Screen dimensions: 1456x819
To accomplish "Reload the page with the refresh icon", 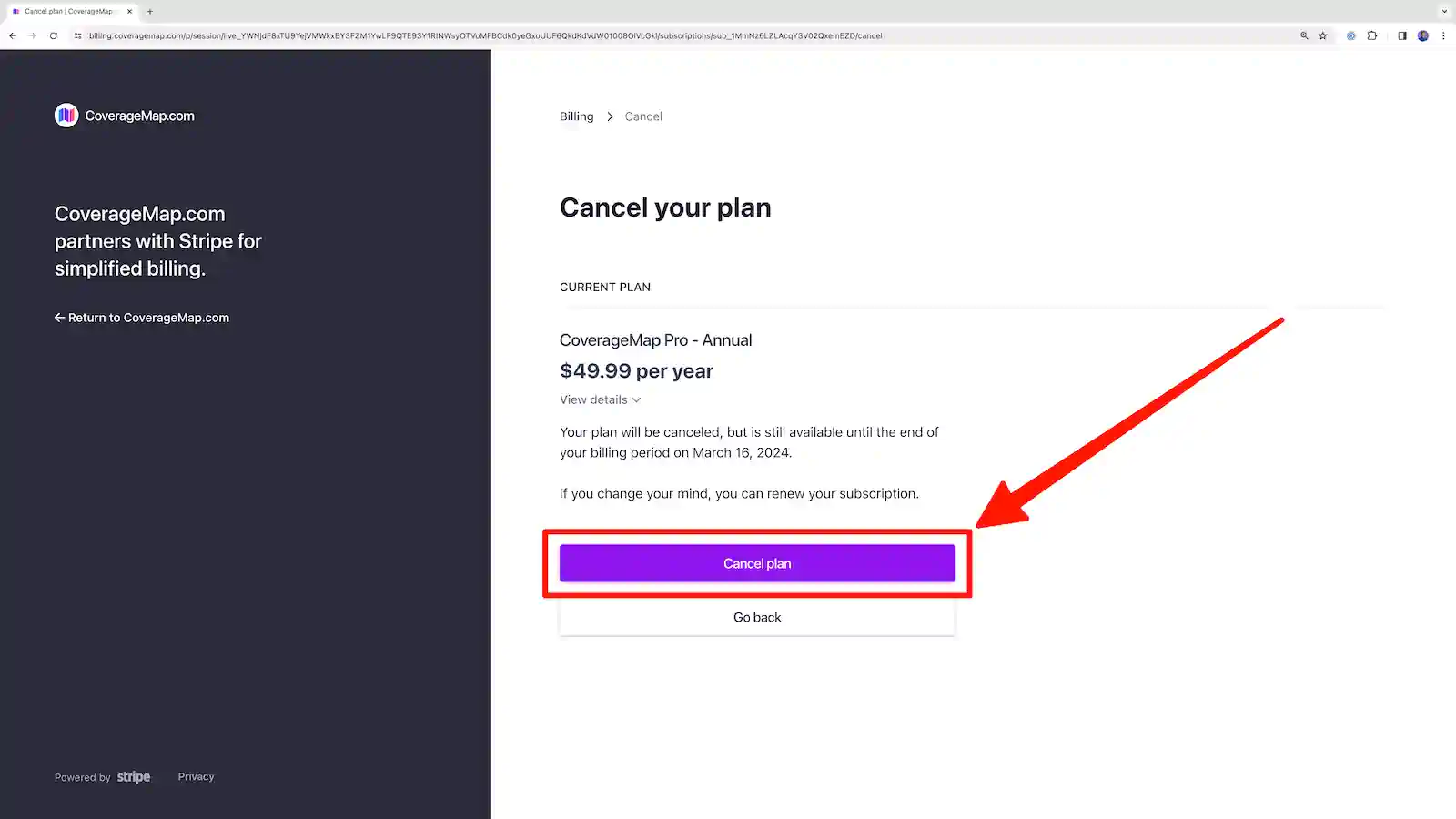I will pyautogui.click(x=53, y=35).
